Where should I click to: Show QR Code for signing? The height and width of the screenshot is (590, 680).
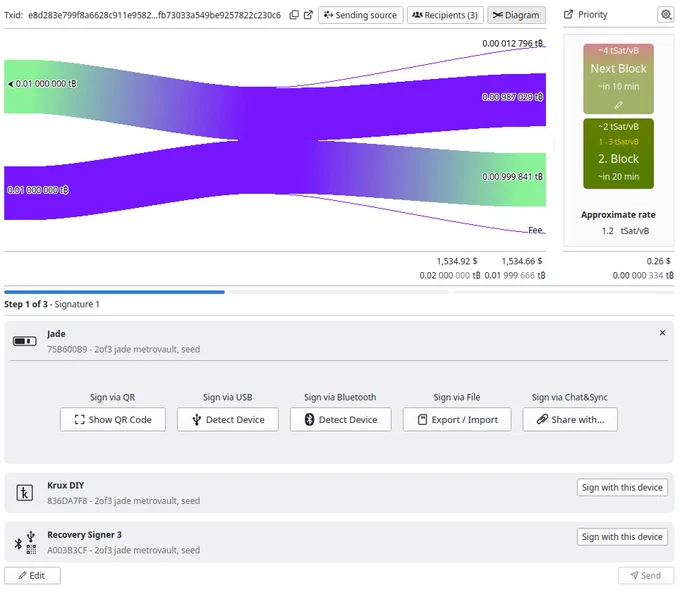coord(113,420)
